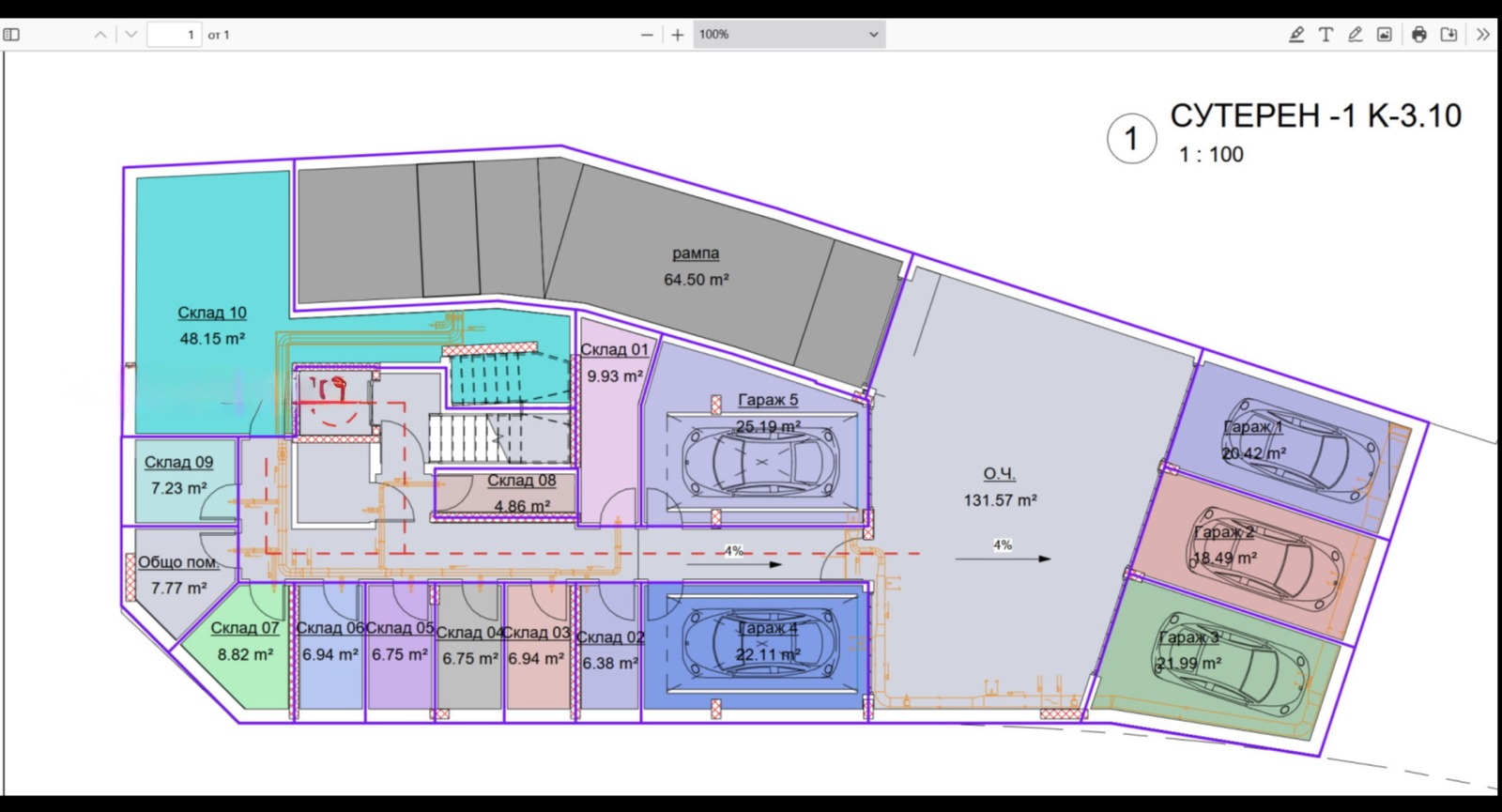Select the Highlight tool
This screenshot has width=1502, height=812.
(1296, 35)
